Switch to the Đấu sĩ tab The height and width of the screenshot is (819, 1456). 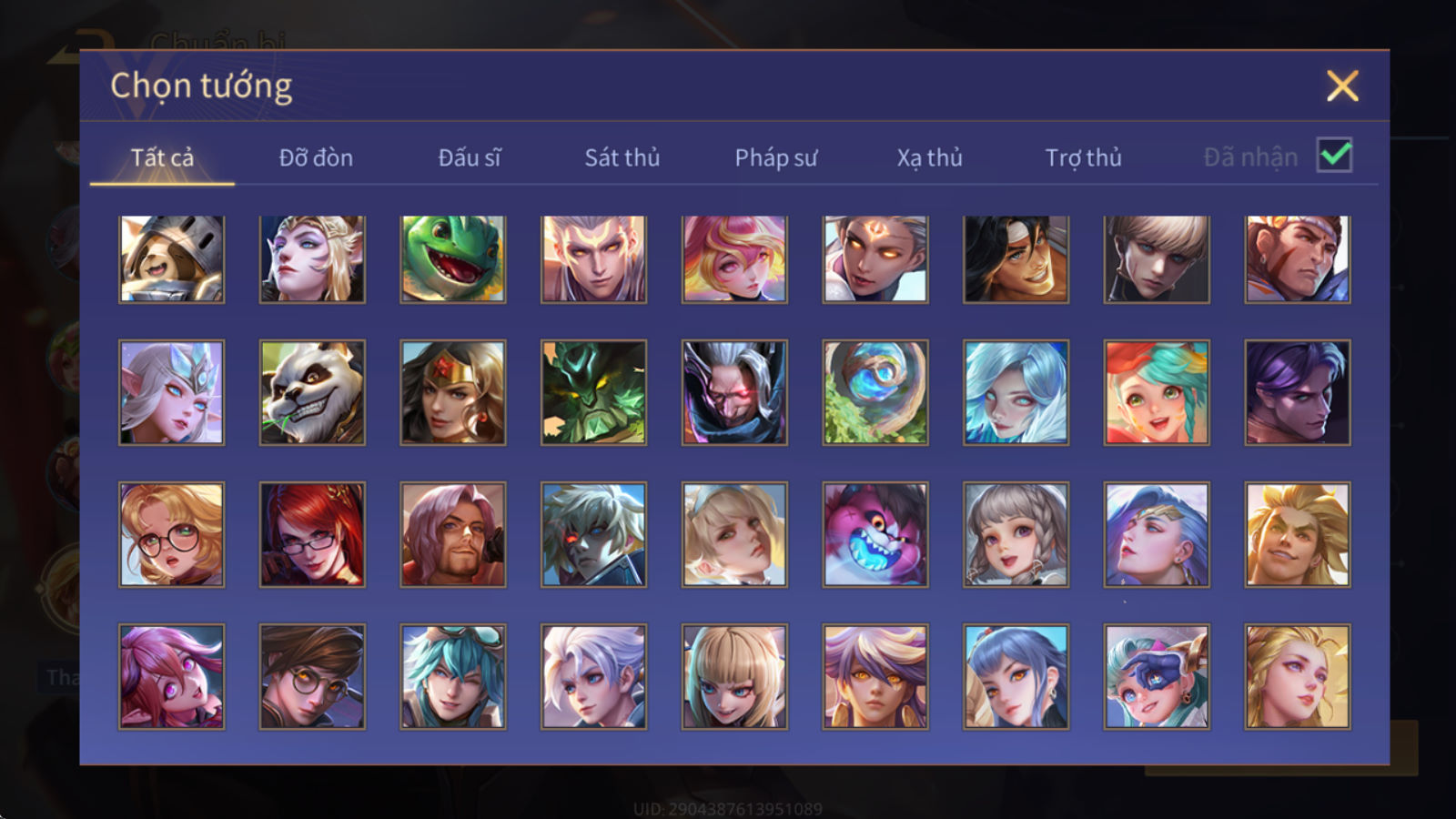pyautogui.click(x=469, y=157)
